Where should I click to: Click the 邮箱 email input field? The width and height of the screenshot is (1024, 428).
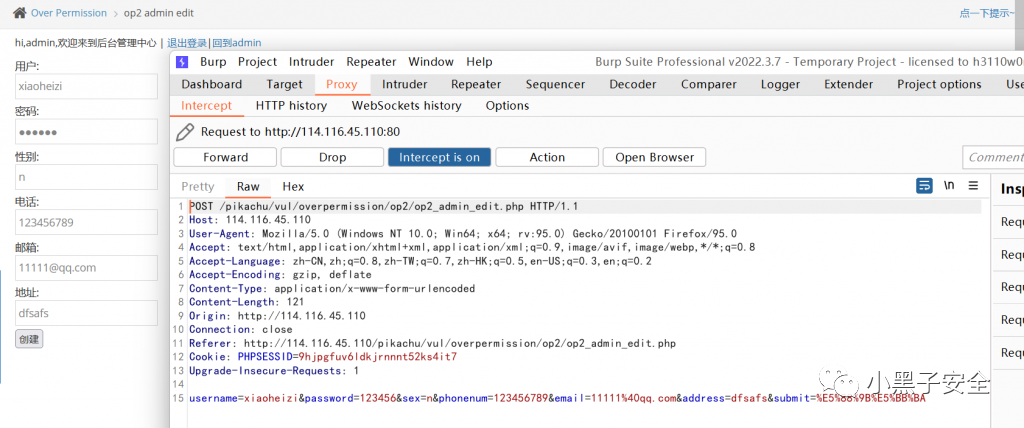[x=86, y=268]
